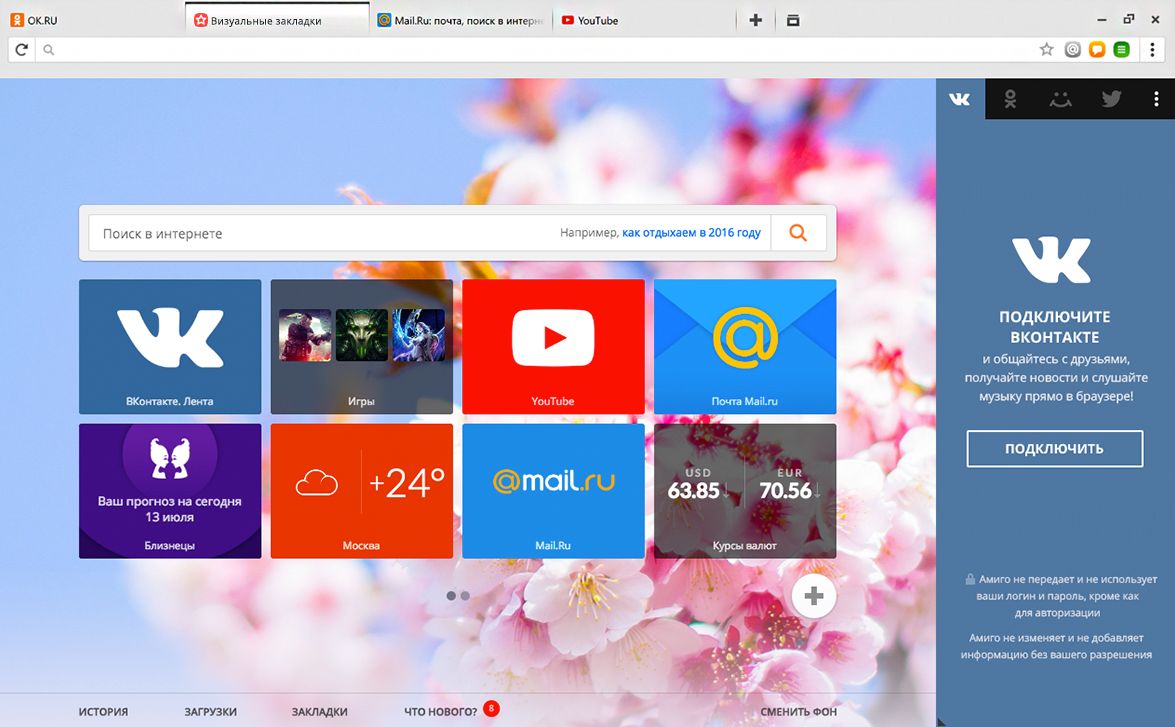This screenshot has height=727, width=1175.
Task: Reload the current page
Action: 21,49
